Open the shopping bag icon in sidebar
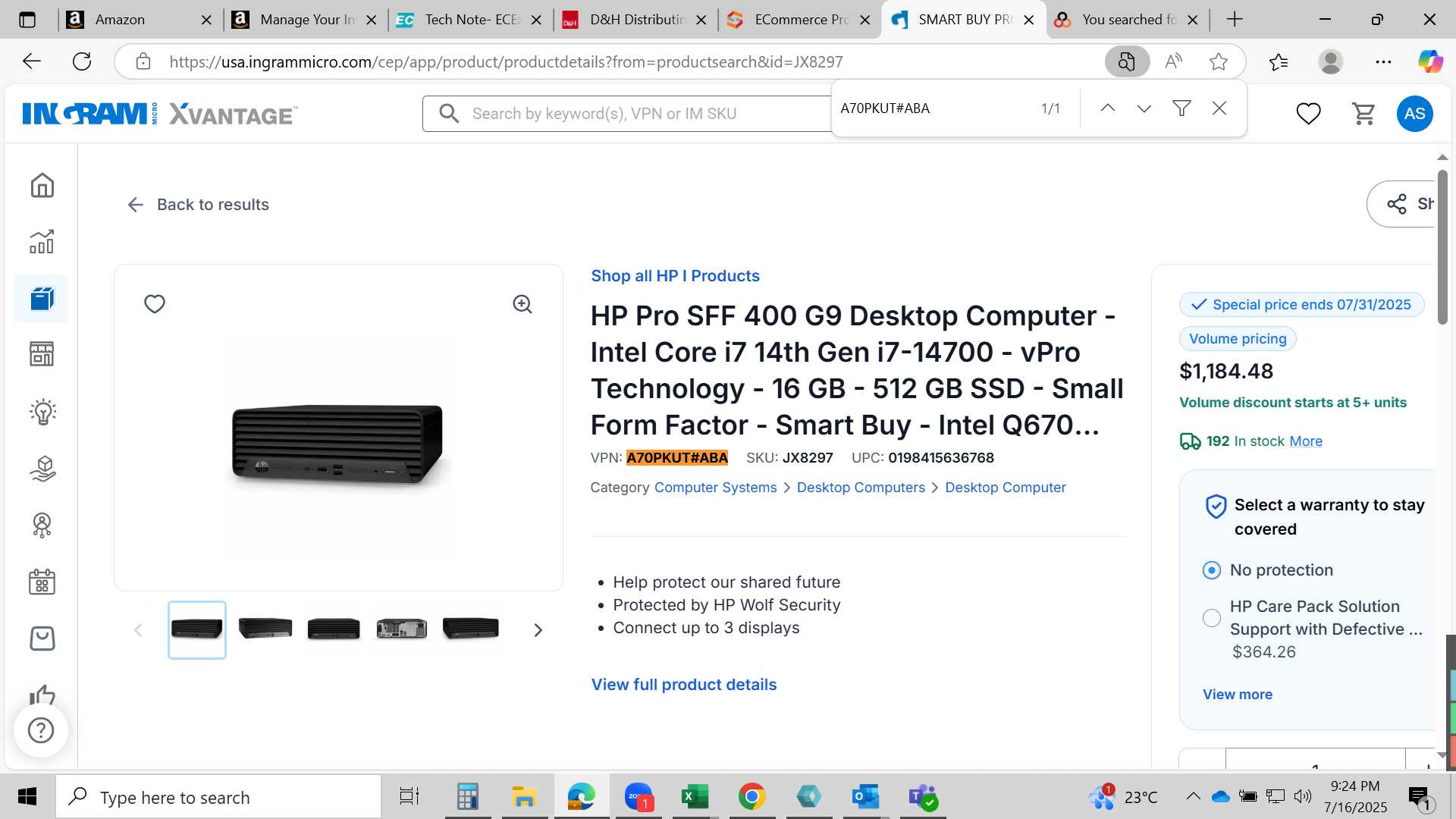Viewport: 1456px width, 819px height. pyautogui.click(x=42, y=639)
